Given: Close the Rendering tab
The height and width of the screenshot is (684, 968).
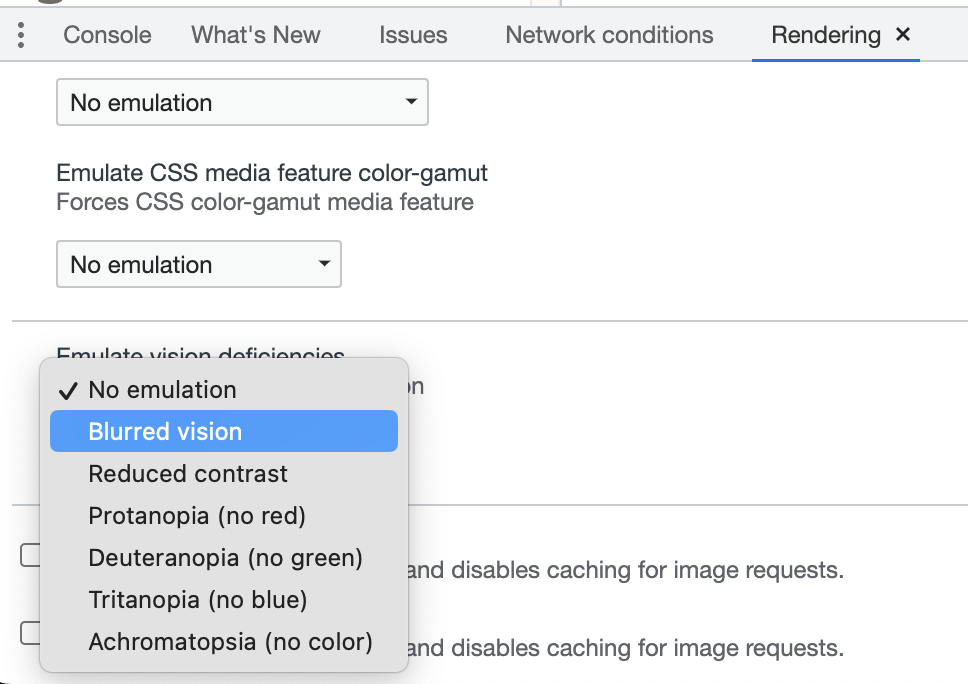Looking at the screenshot, I should click(903, 35).
